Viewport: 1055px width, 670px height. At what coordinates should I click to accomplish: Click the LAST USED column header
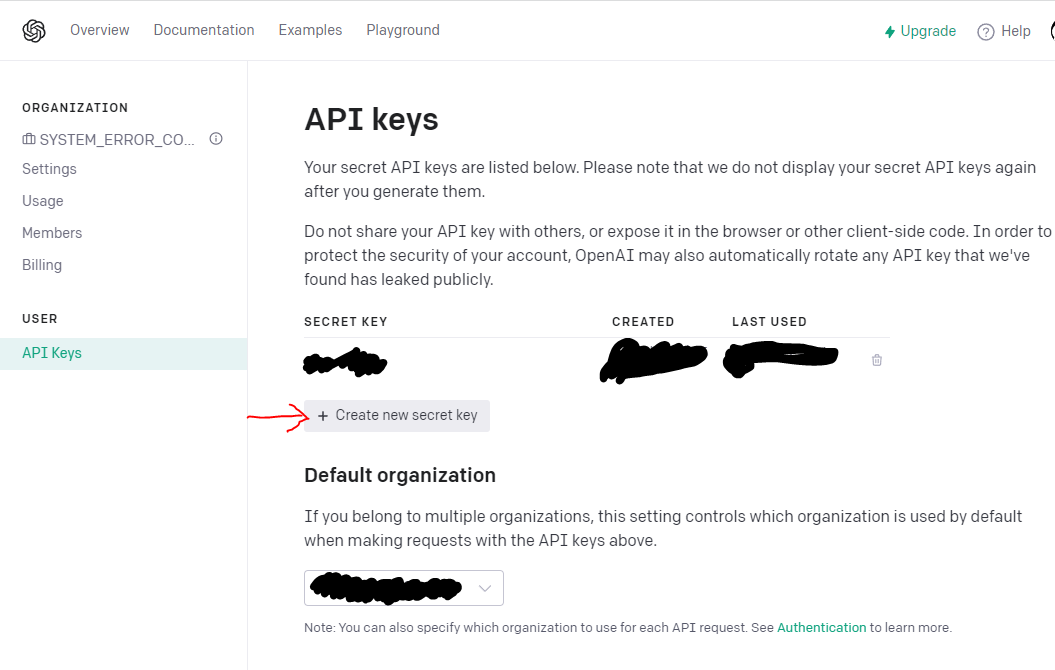point(769,322)
